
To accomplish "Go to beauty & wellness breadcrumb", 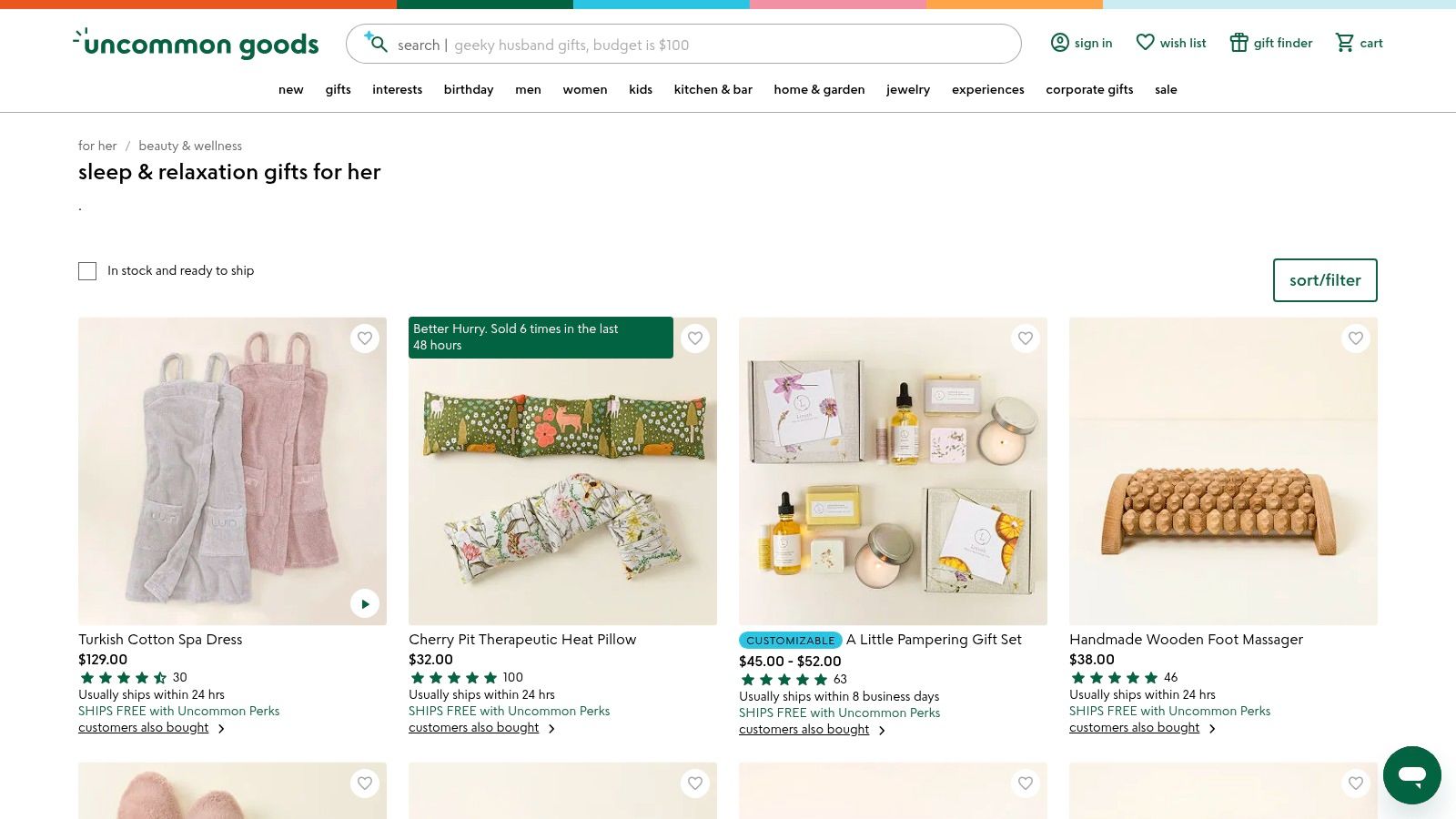I will pyautogui.click(x=190, y=146).
